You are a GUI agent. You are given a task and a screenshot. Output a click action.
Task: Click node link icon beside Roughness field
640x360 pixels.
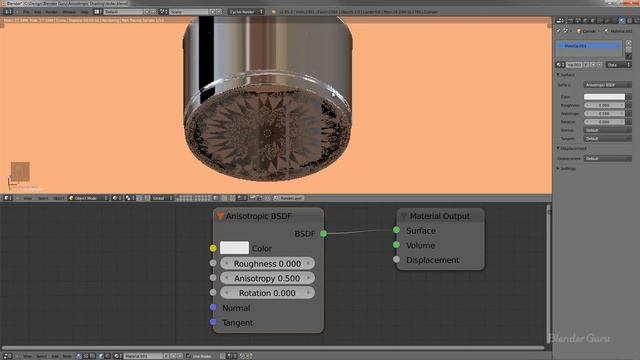629,105
